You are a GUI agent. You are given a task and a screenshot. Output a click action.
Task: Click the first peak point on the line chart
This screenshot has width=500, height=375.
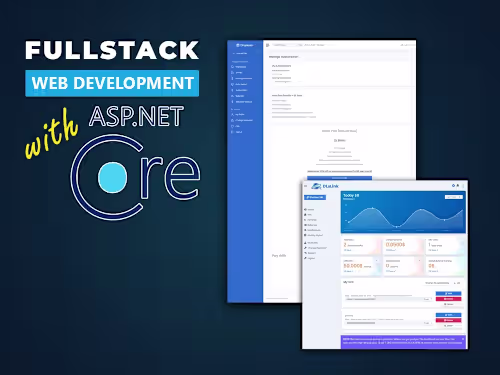pos(373,208)
